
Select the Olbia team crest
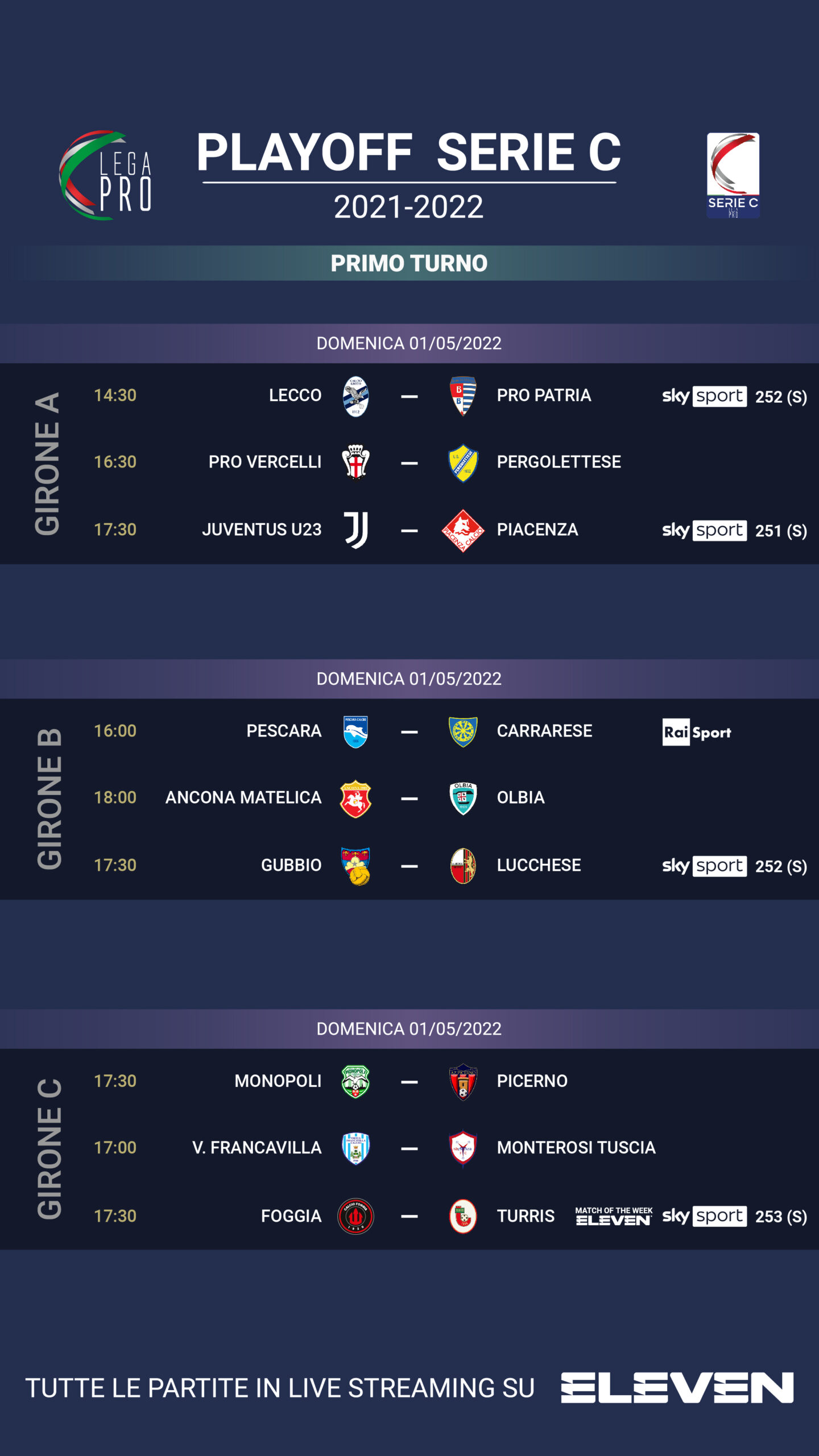463,798
